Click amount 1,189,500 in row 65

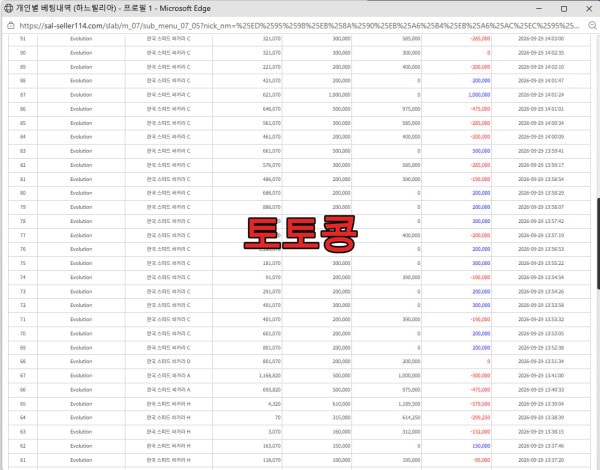[x=409, y=404]
